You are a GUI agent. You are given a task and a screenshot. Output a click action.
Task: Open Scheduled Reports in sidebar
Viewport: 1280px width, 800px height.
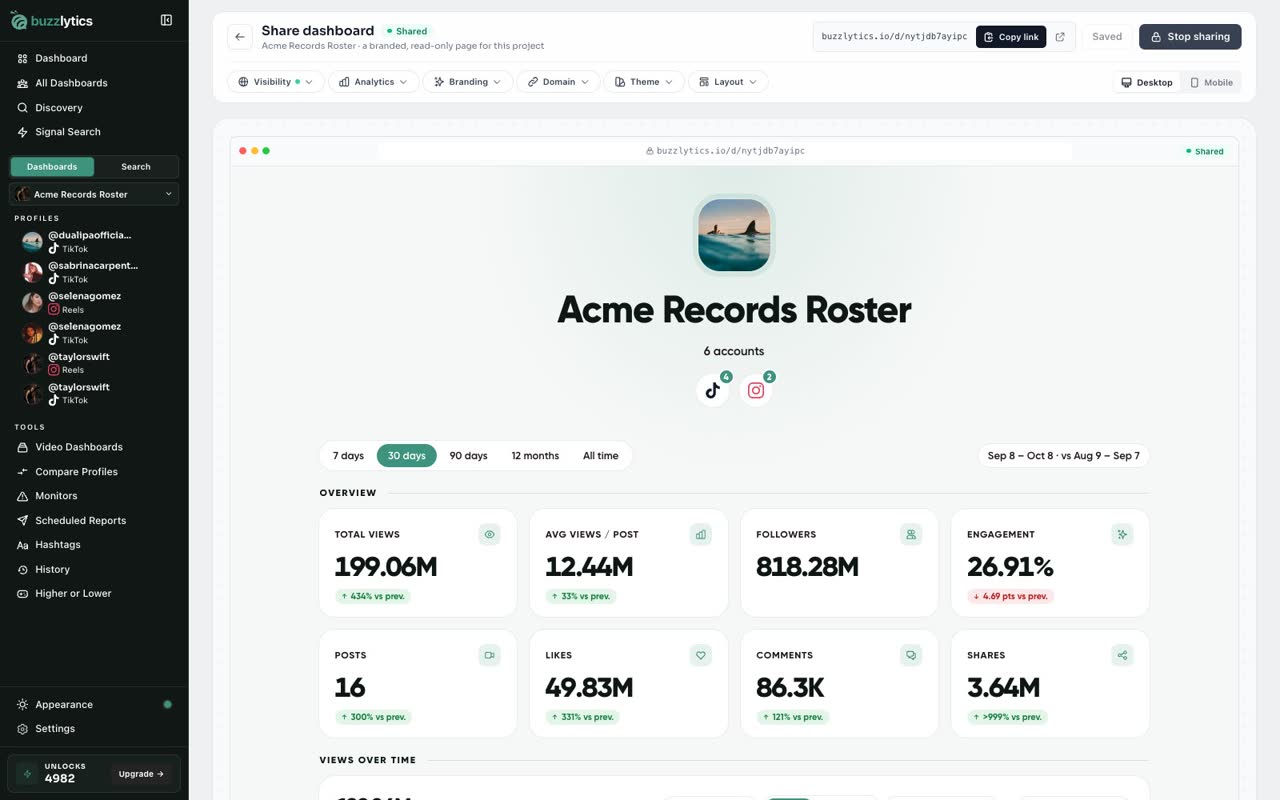(x=81, y=520)
